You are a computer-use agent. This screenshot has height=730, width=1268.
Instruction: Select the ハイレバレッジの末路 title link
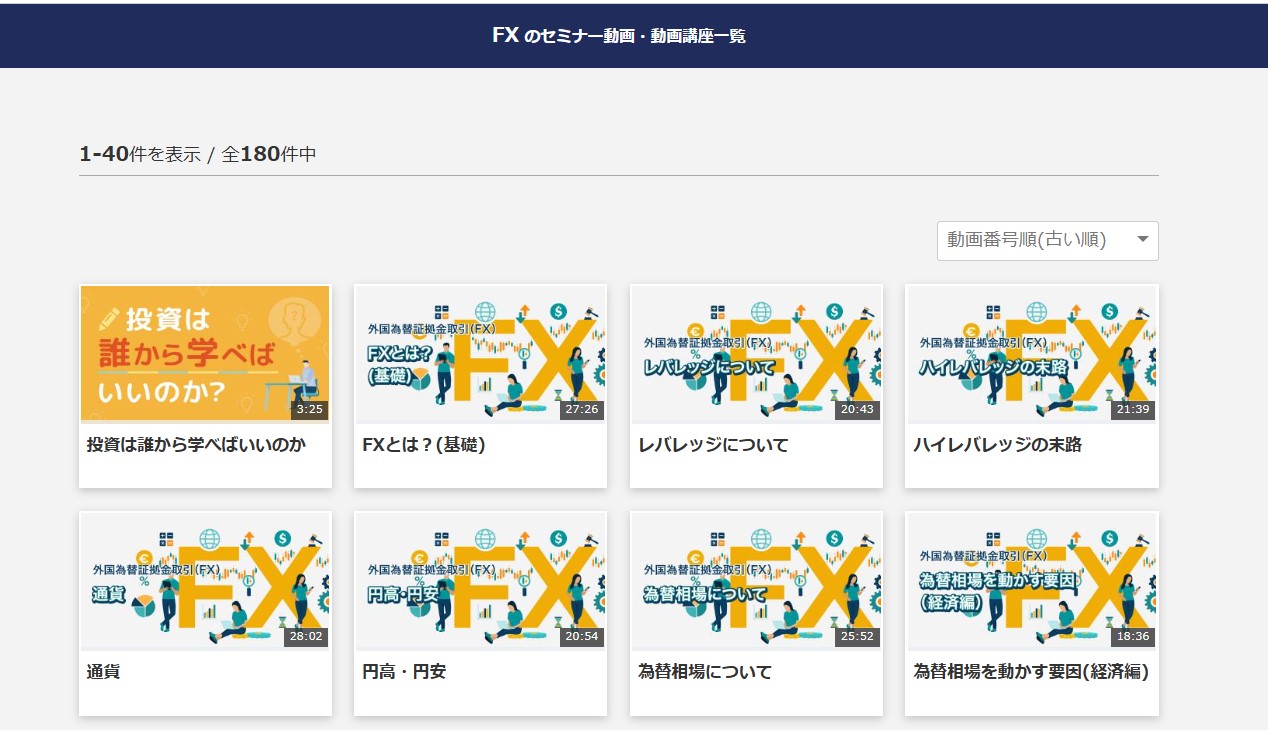[x=997, y=445]
